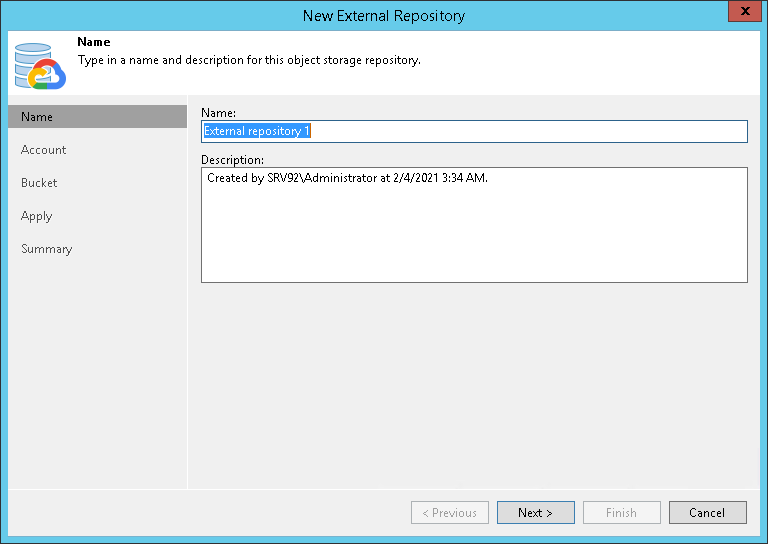This screenshot has height=544, width=768.
Task: Click the Previous button
Action: (450, 512)
